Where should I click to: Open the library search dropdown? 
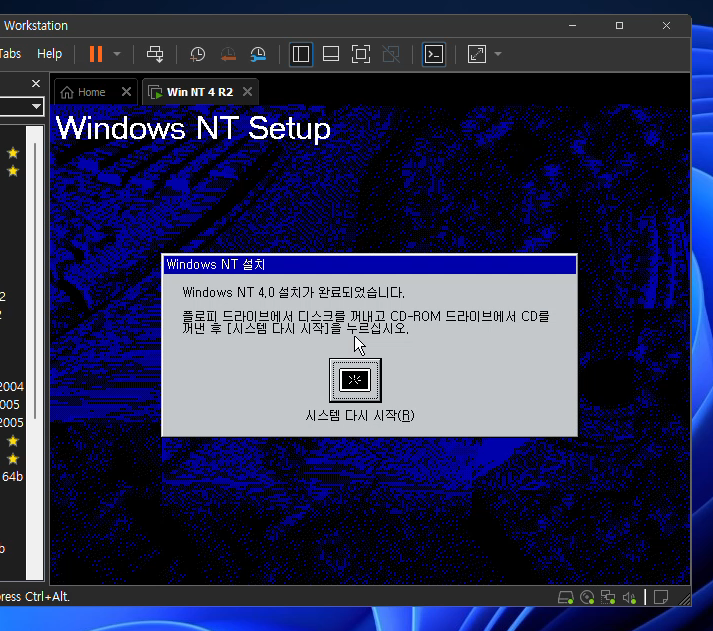pyautogui.click(x=36, y=106)
